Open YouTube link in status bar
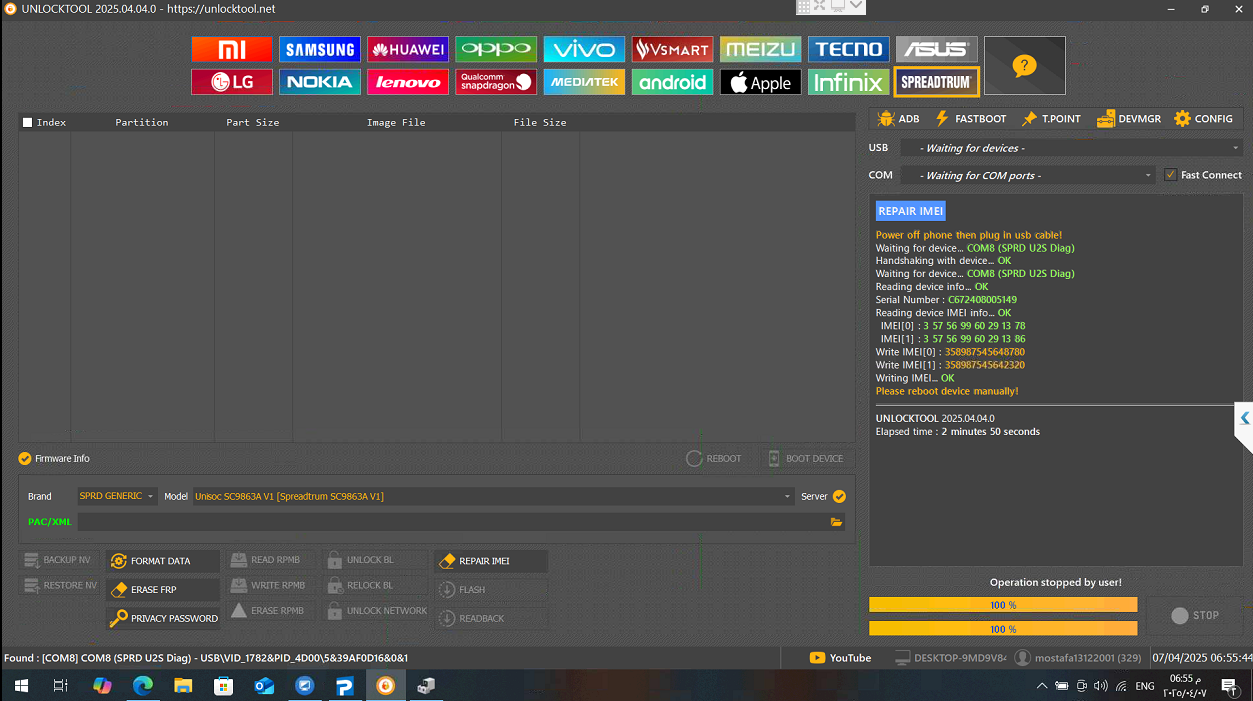 point(840,658)
